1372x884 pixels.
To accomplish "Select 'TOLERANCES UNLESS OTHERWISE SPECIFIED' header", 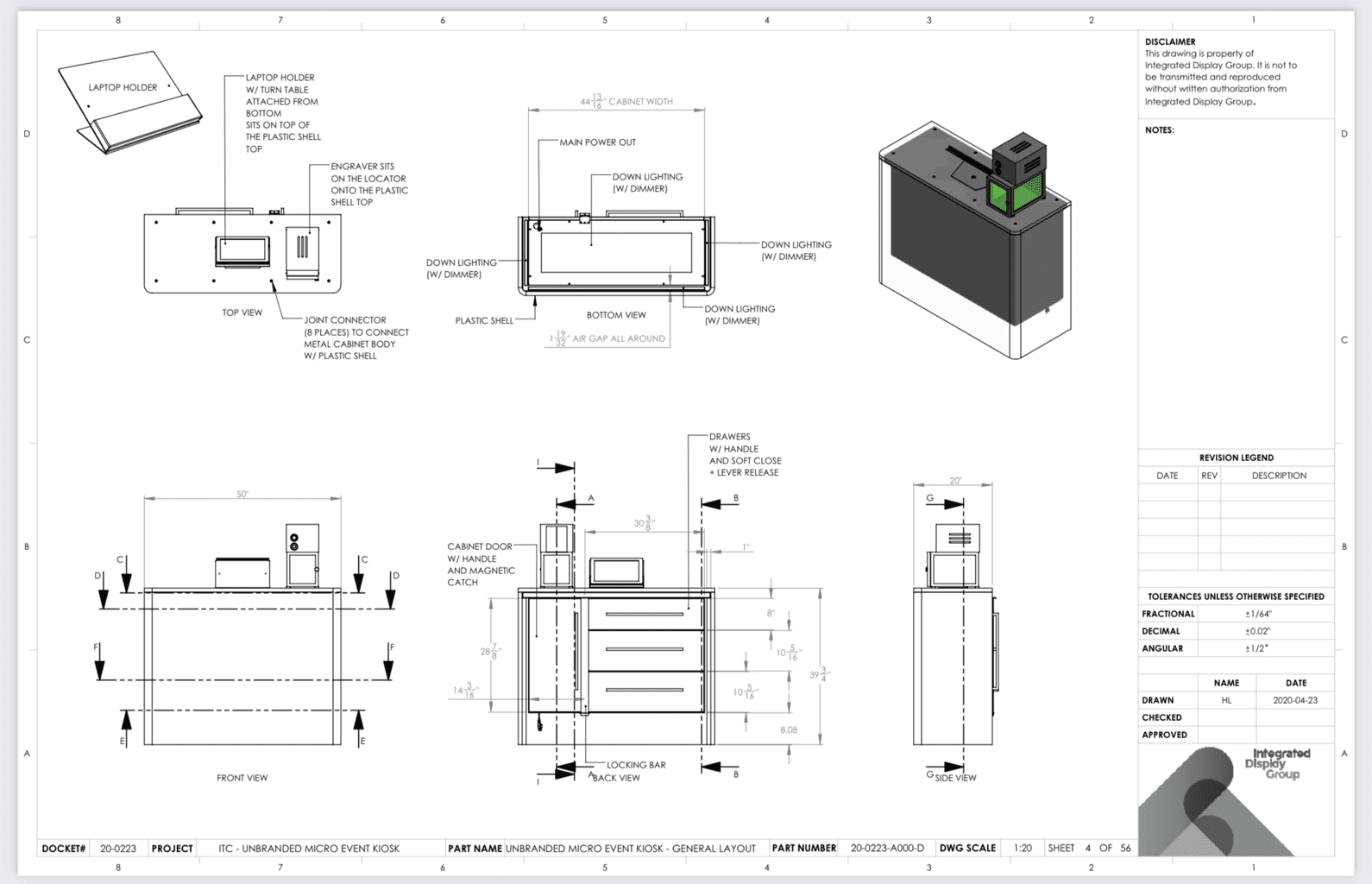I will (x=1236, y=597).
